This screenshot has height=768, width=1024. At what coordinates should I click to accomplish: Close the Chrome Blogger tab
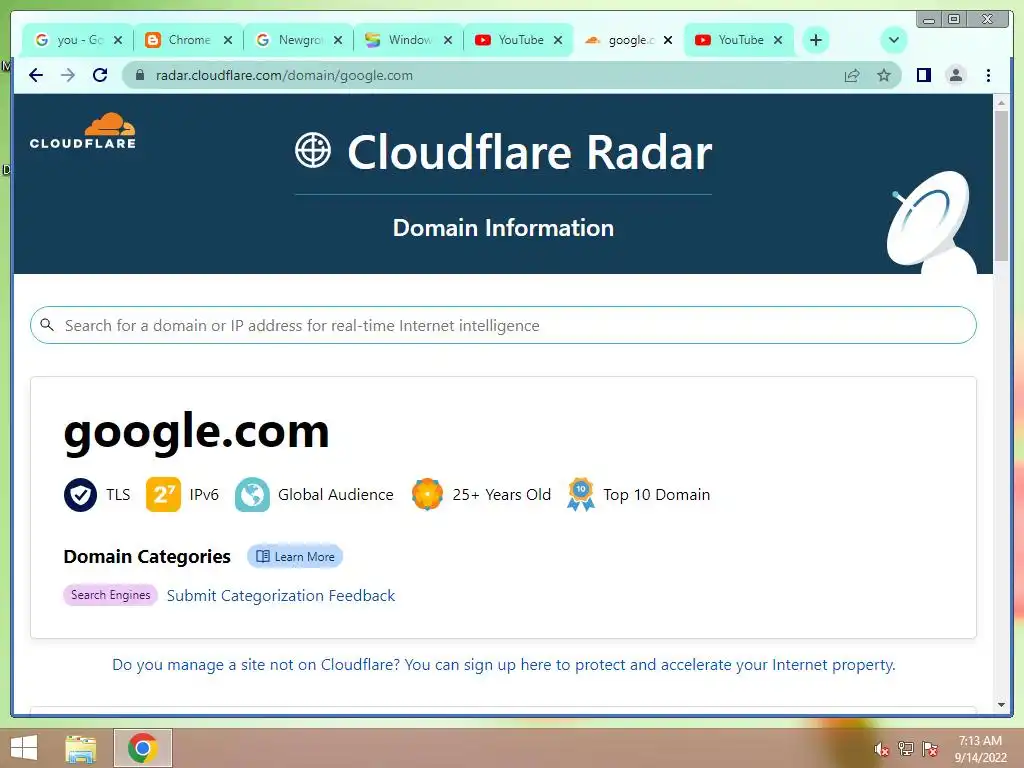[228, 40]
